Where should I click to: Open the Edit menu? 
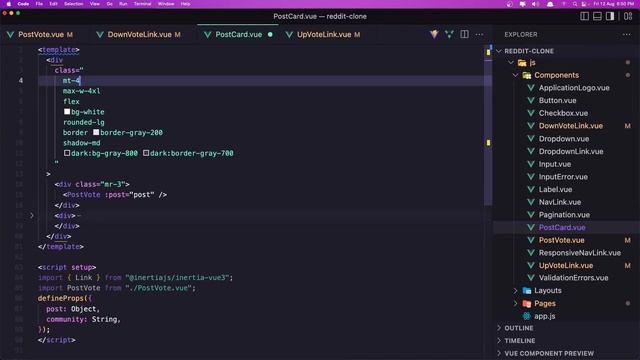(x=53, y=4)
